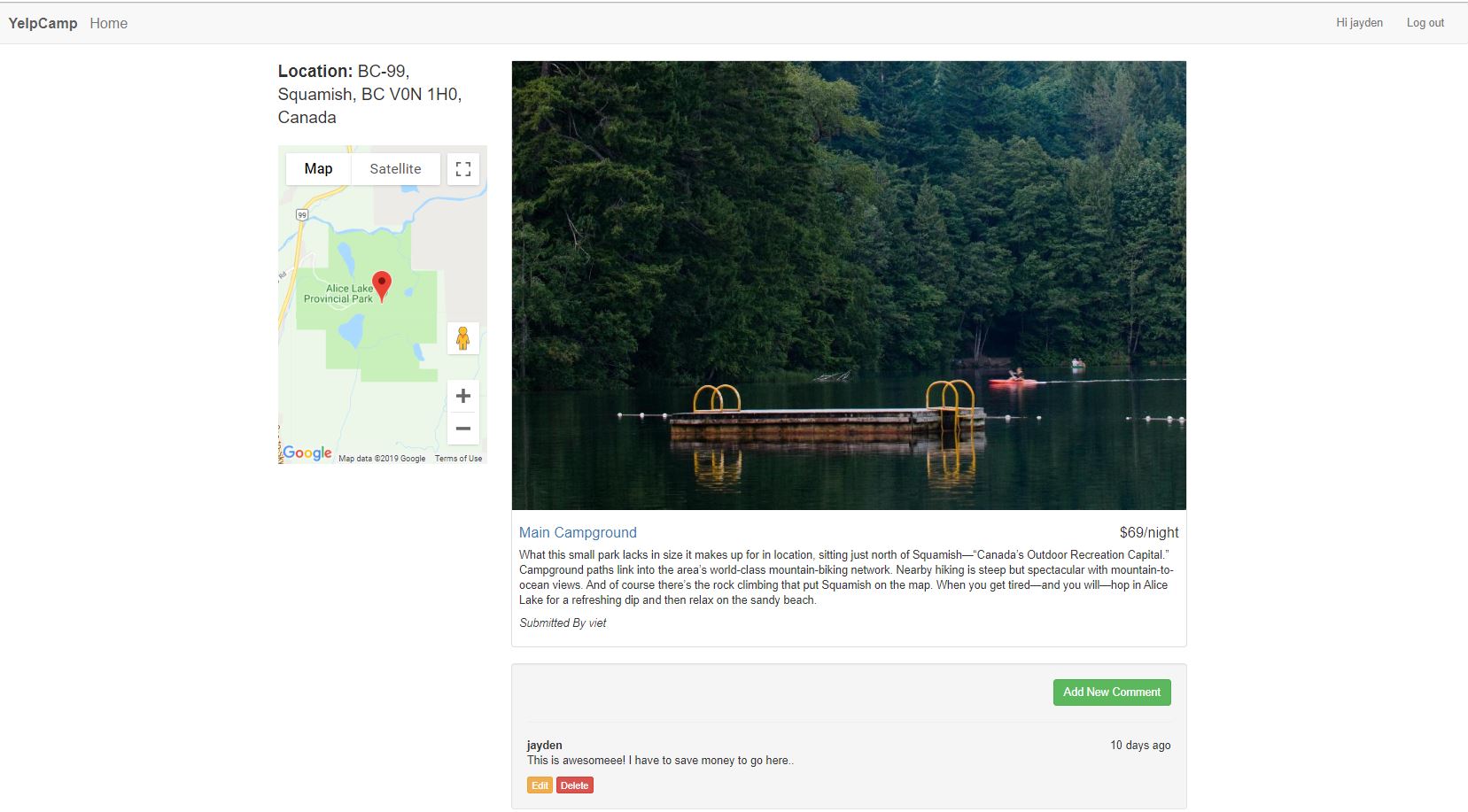Edit jayden's comment
Viewport: 1468px width, 812px height.
pos(540,785)
